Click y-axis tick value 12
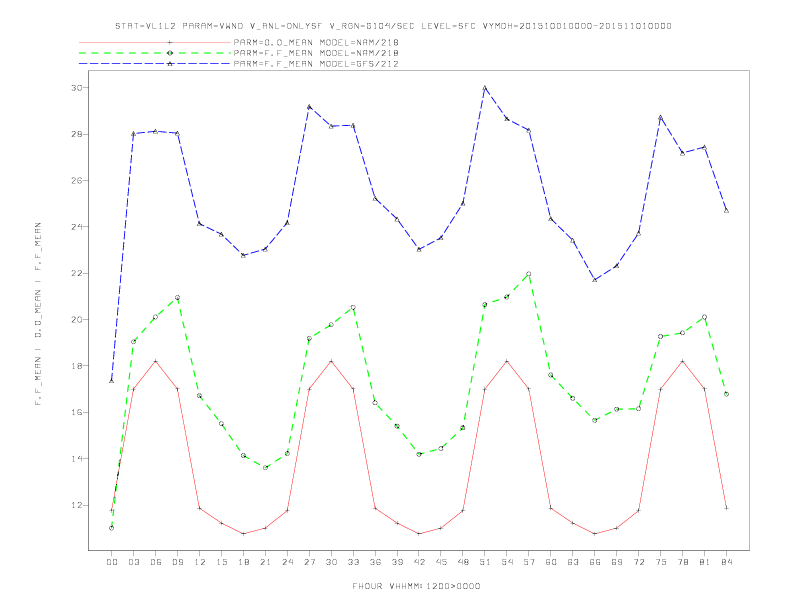 coord(76,505)
